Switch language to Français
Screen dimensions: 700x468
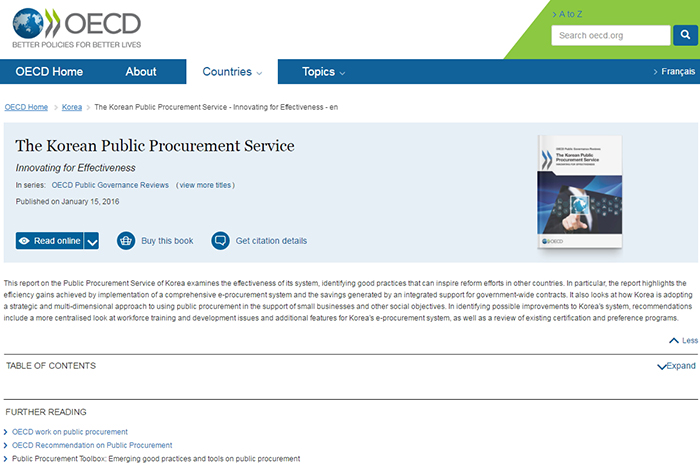[x=674, y=71]
